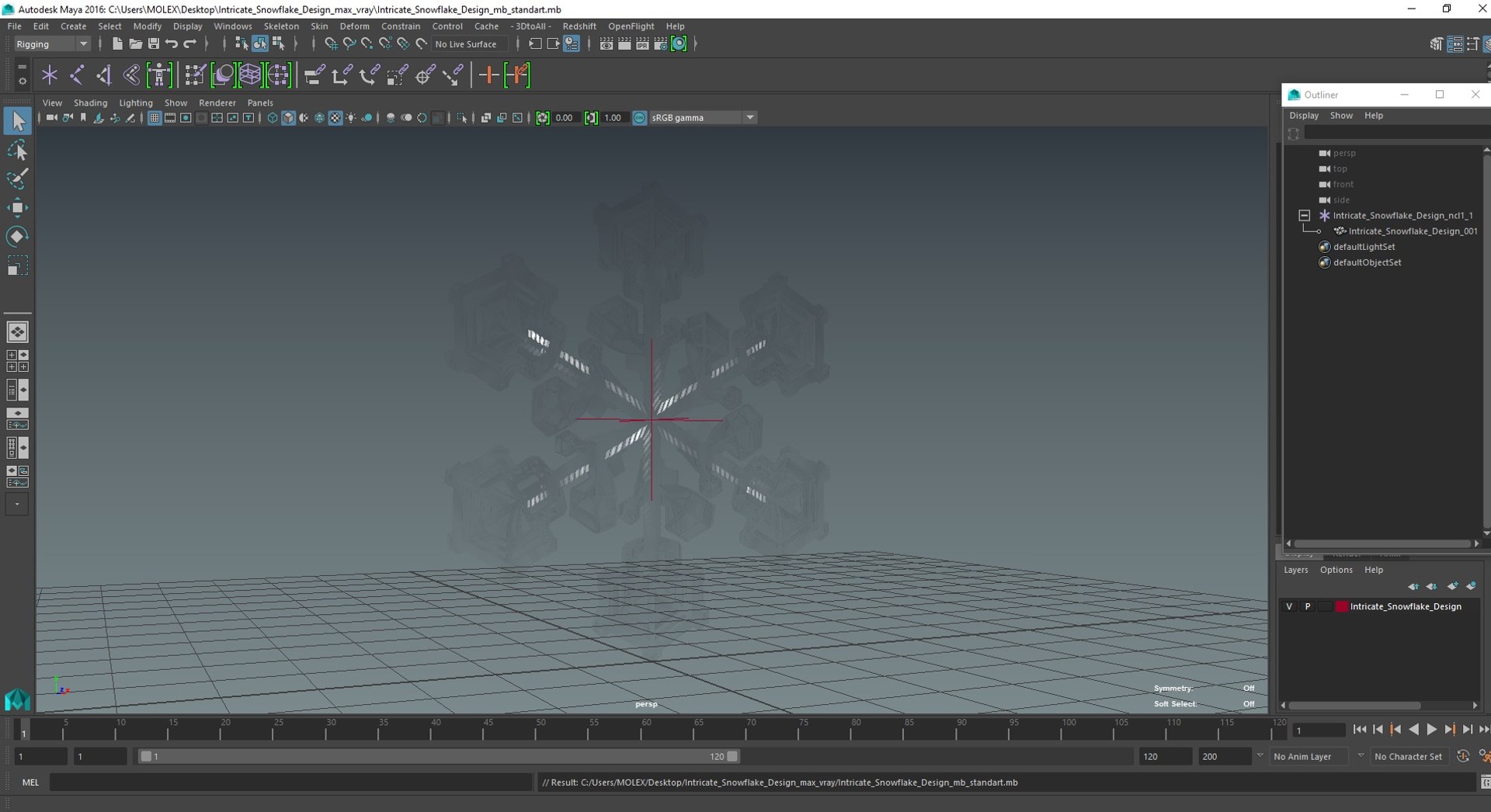The width and height of the screenshot is (1491, 812).
Task: Toggle smooth shade all in viewport
Action: point(288,118)
